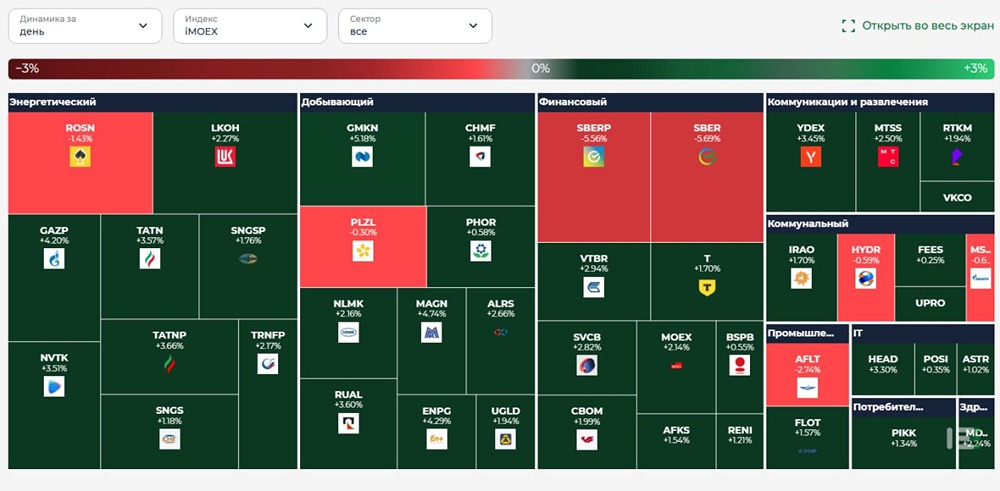Click the Промышле... sector header

807,333
